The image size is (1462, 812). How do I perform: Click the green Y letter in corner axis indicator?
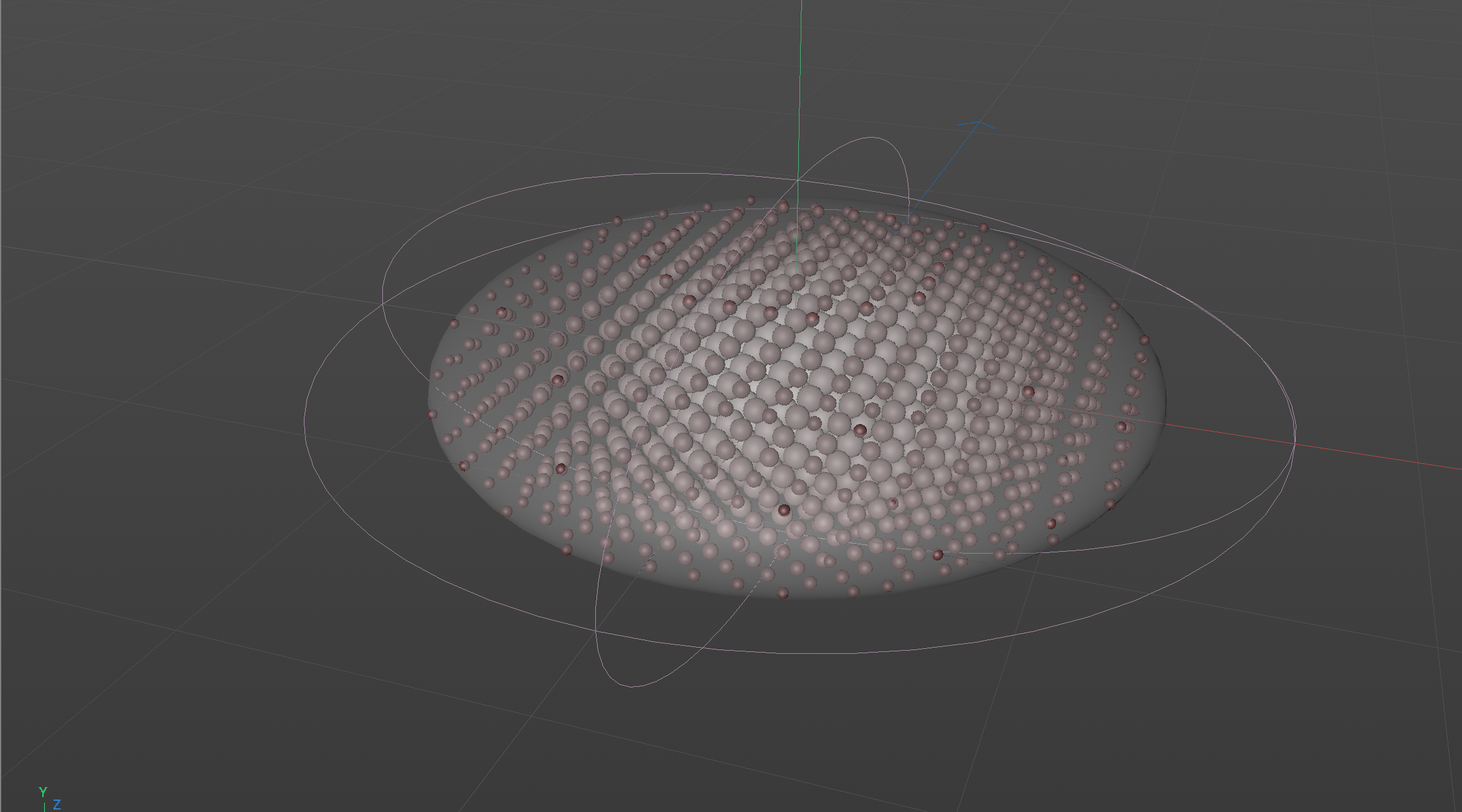click(42, 791)
